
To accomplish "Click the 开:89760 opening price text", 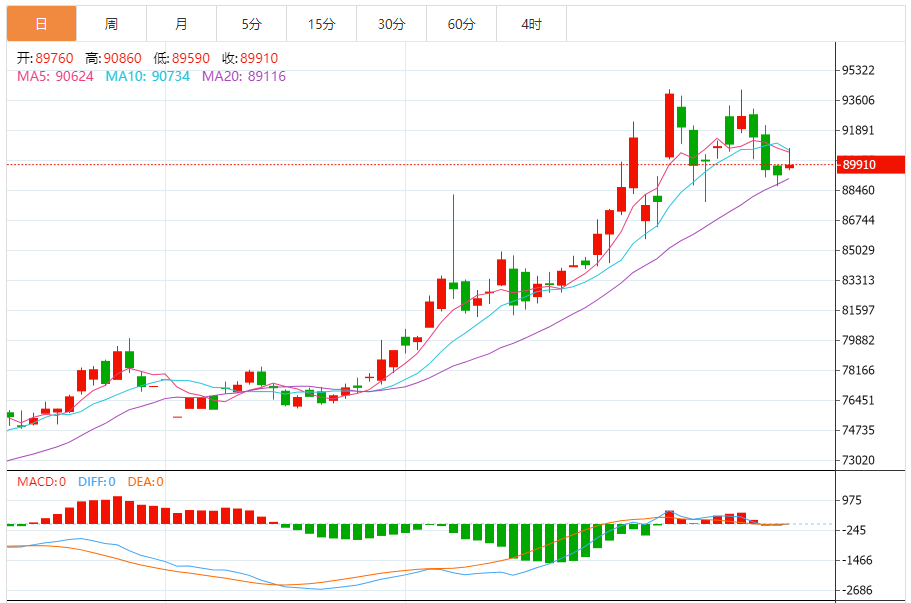I will [46, 58].
